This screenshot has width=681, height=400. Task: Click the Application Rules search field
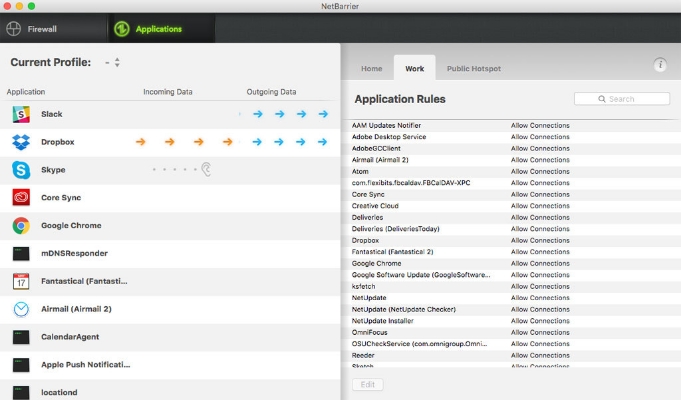[622, 99]
